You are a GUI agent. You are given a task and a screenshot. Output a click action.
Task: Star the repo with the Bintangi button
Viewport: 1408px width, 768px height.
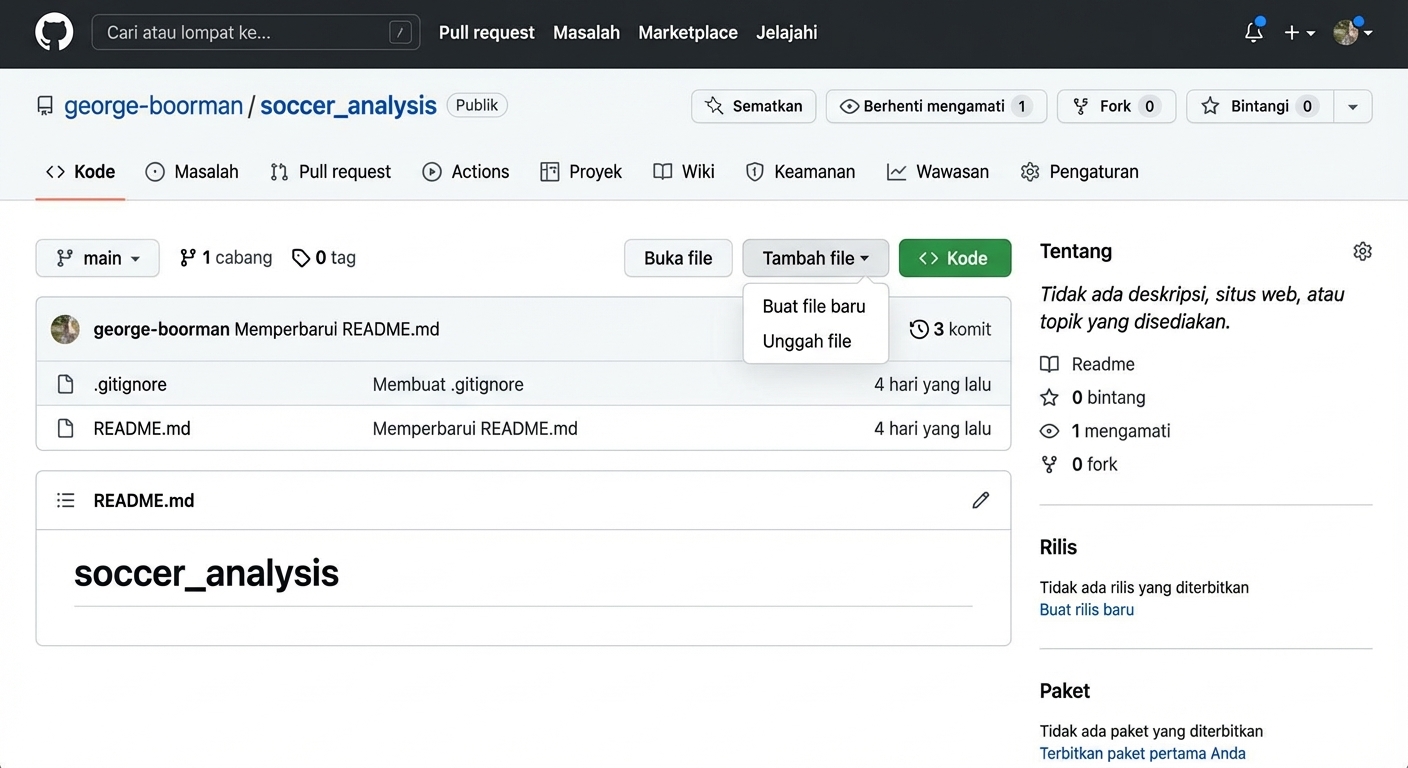[x=1260, y=106]
